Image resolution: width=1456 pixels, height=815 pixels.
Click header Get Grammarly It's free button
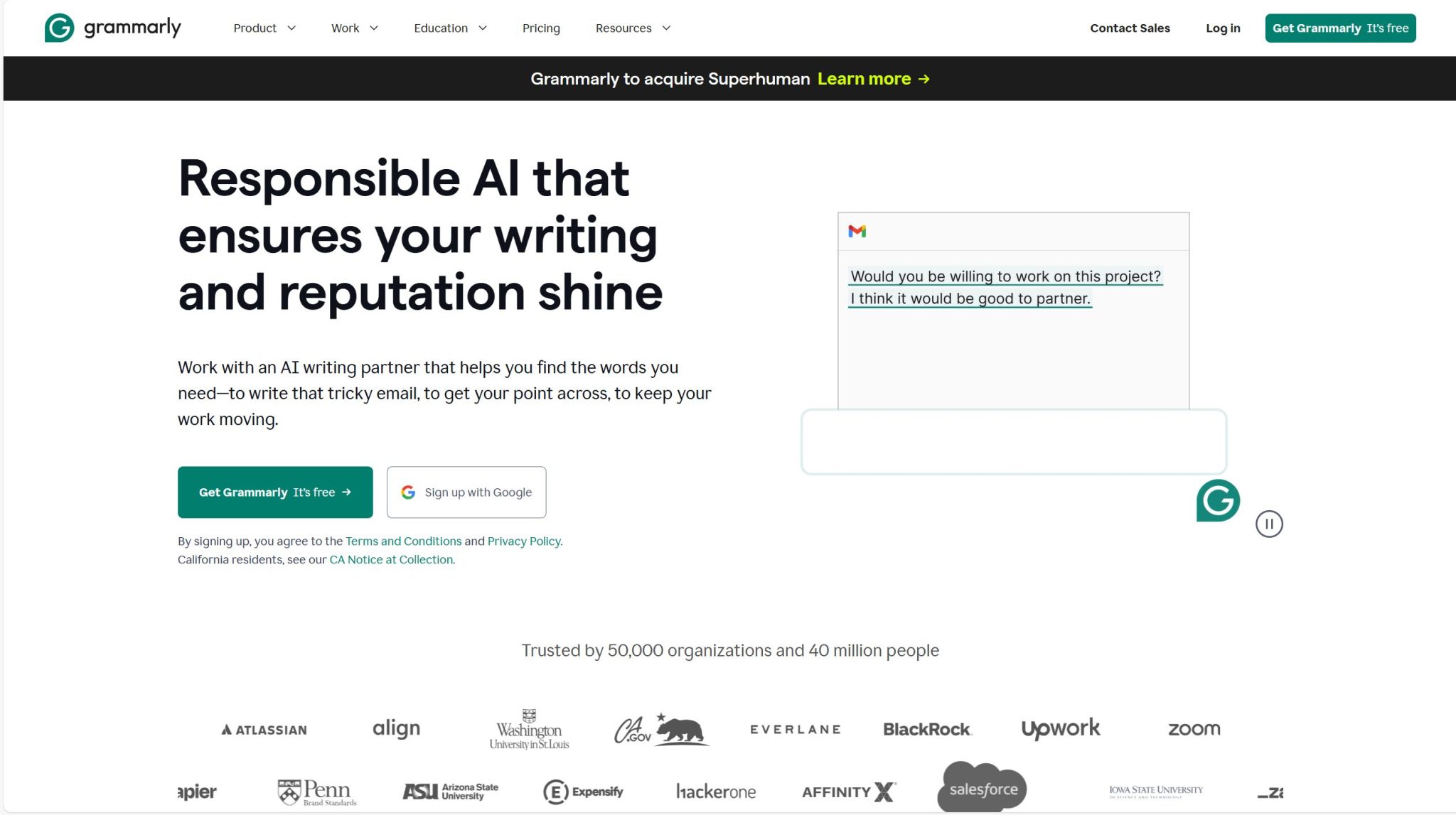[1340, 28]
